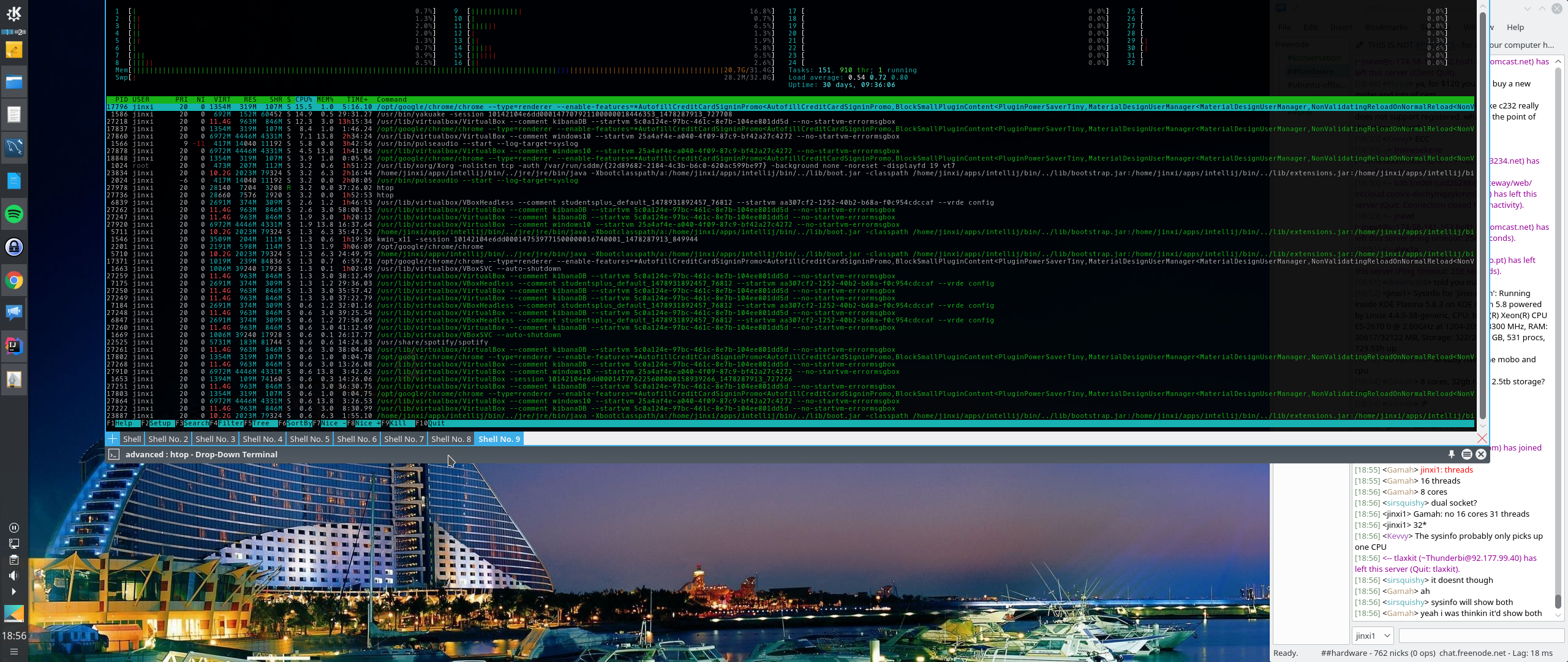Click the 18:56 panel clock
The image size is (1568, 662).
pyautogui.click(x=13, y=636)
